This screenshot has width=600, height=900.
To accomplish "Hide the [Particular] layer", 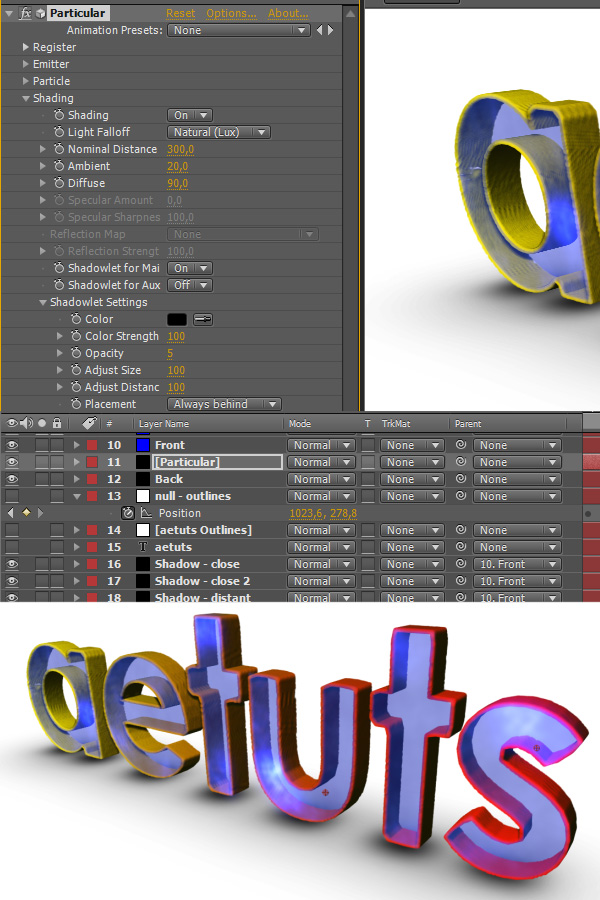I will [x=12, y=461].
